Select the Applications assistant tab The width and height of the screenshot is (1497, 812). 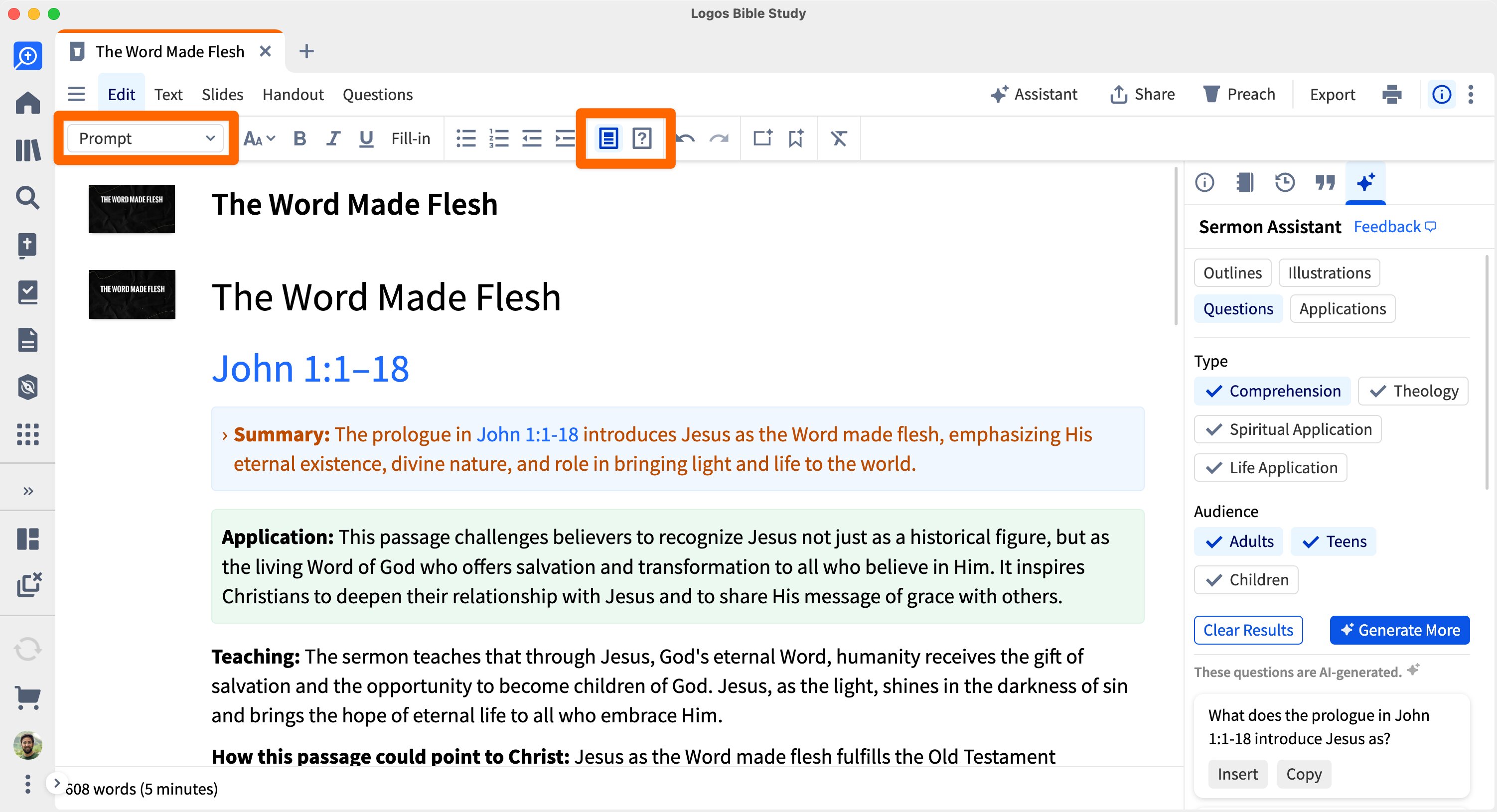[x=1342, y=308]
